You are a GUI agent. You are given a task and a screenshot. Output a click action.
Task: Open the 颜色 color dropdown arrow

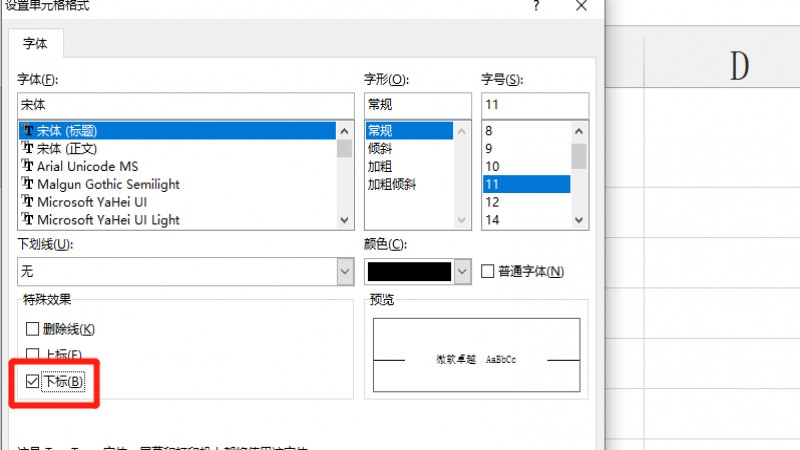point(462,271)
